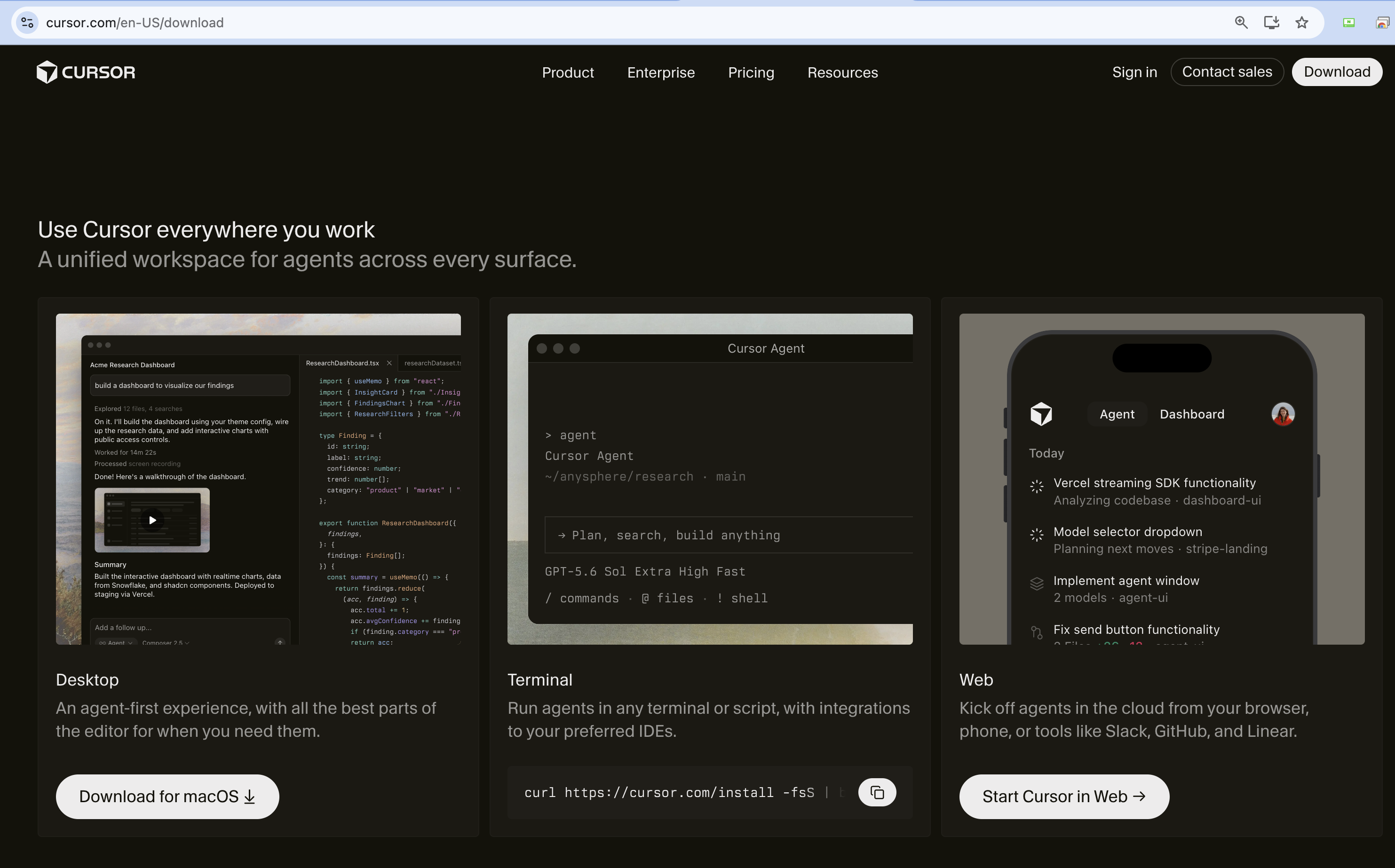Open the Product menu
1395x868 pixels.
(x=568, y=72)
